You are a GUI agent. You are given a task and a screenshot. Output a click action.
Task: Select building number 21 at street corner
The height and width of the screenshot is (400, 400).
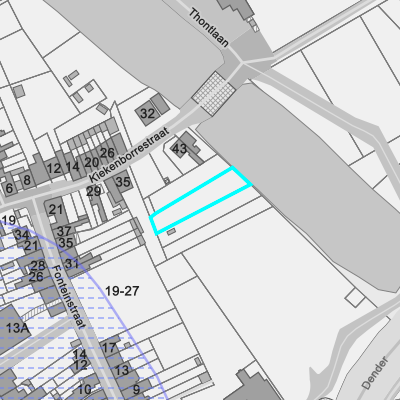point(56,210)
